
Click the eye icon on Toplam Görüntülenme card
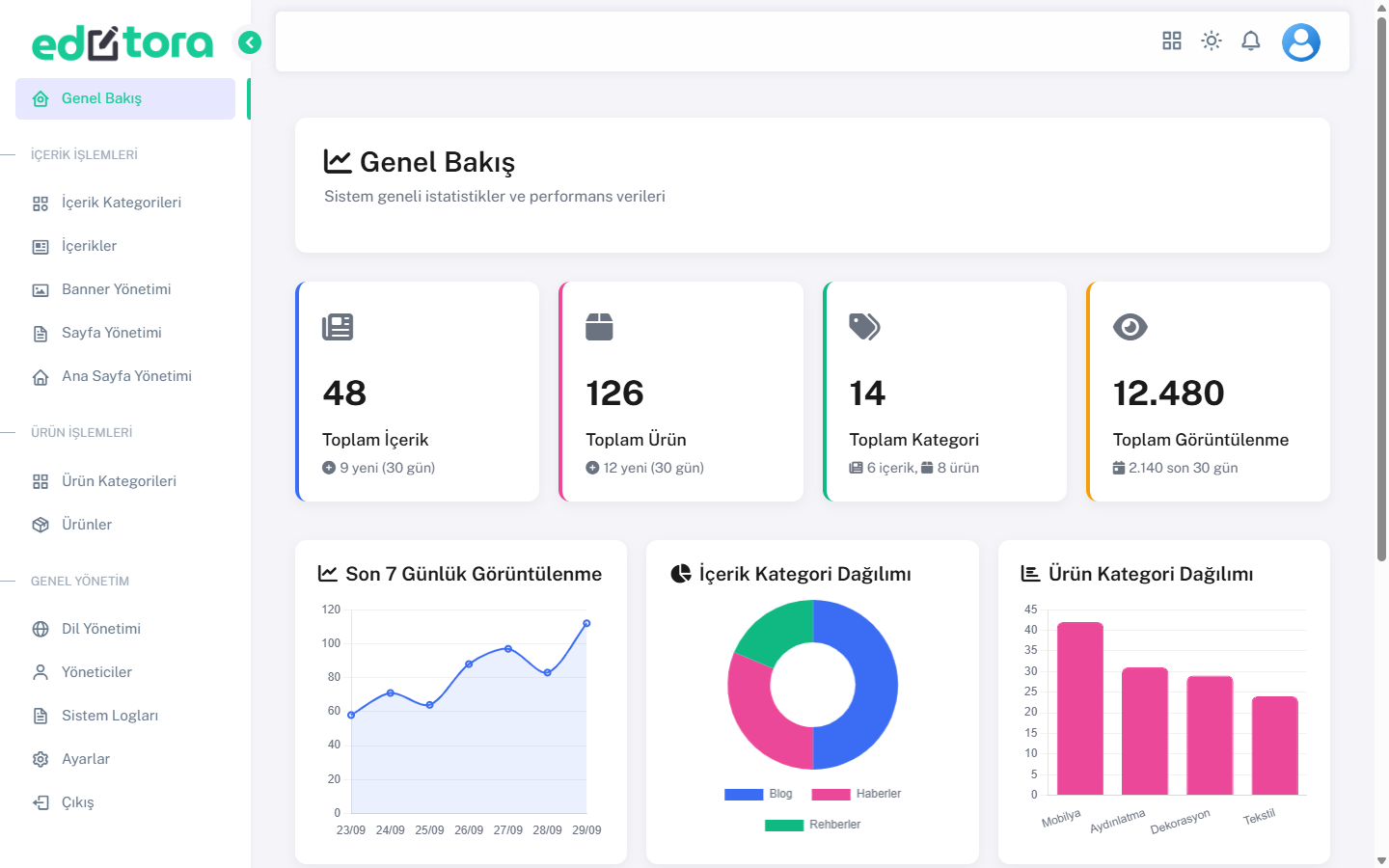tap(1130, 327)
